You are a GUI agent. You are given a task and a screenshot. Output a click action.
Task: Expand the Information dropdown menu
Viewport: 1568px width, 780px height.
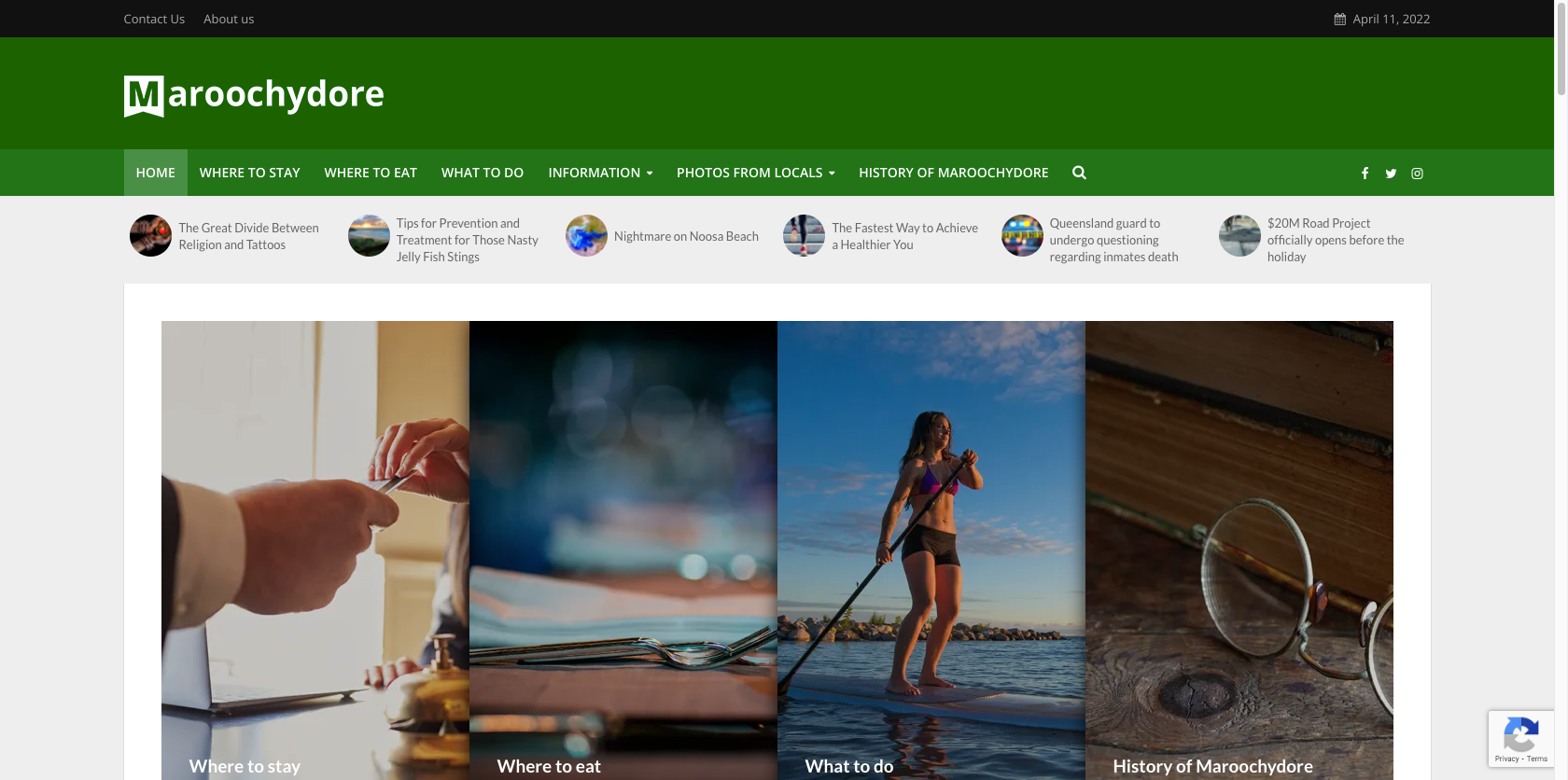600,173
